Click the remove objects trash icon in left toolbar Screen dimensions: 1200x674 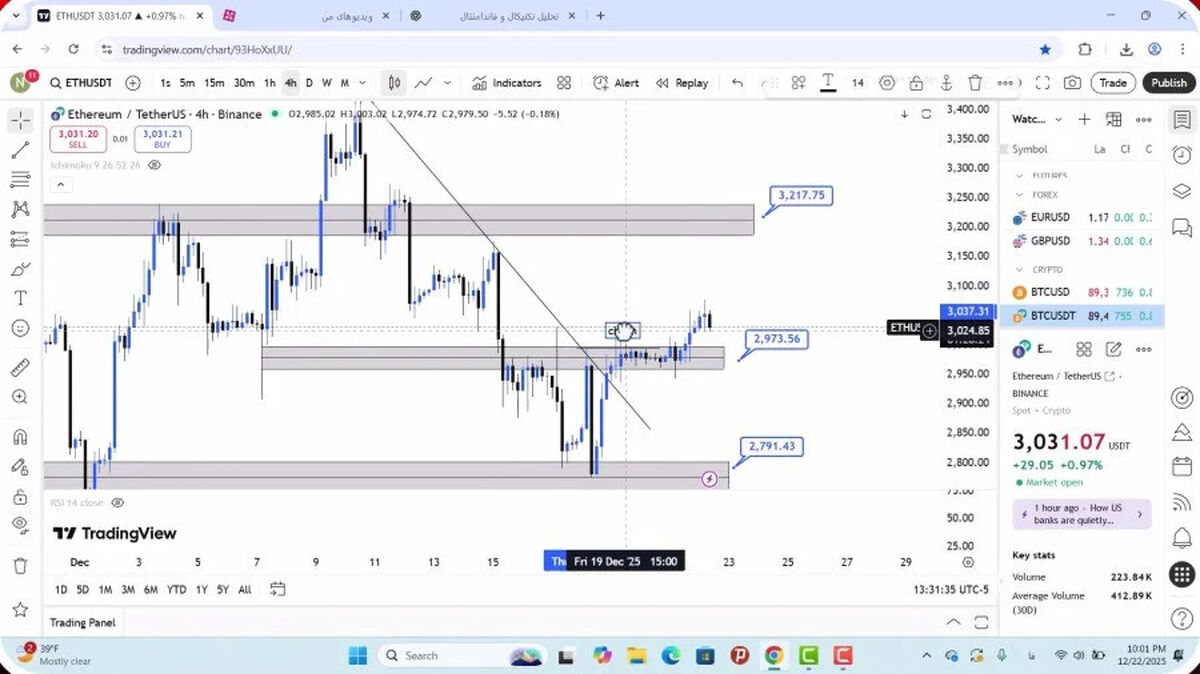tap(20, 566)
